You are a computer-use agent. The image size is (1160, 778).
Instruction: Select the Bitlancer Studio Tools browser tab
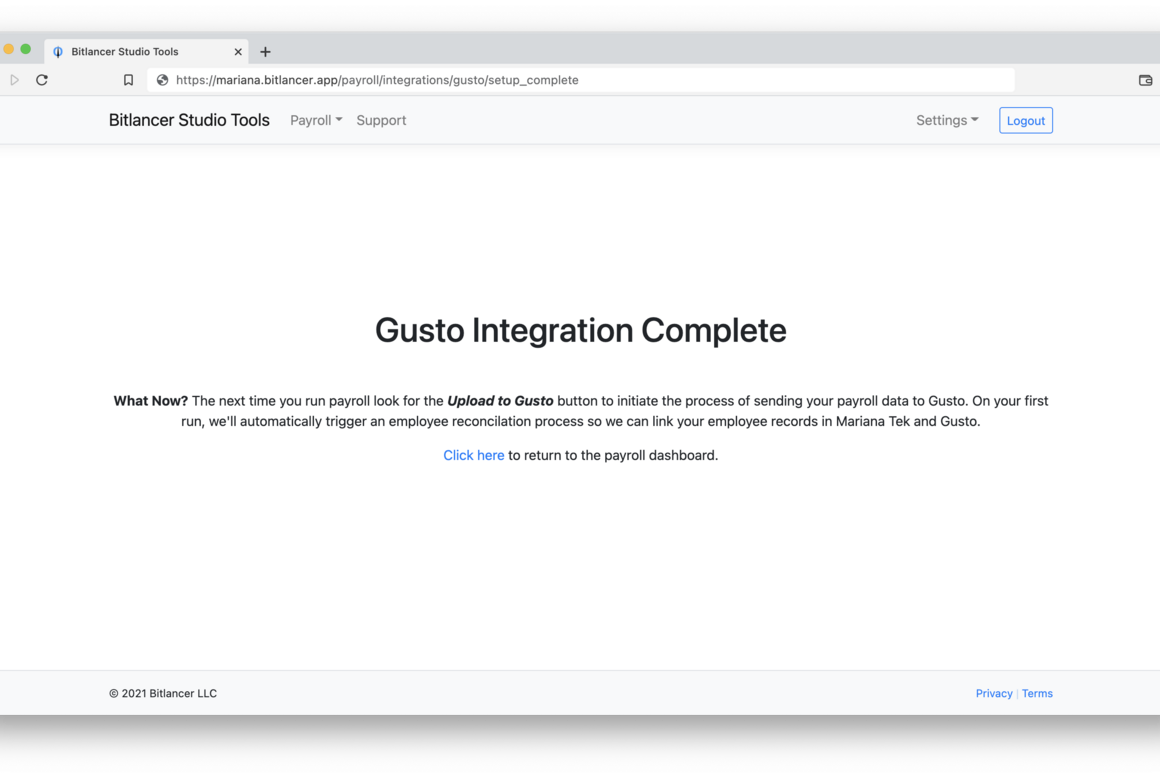(x=146, y=52)
